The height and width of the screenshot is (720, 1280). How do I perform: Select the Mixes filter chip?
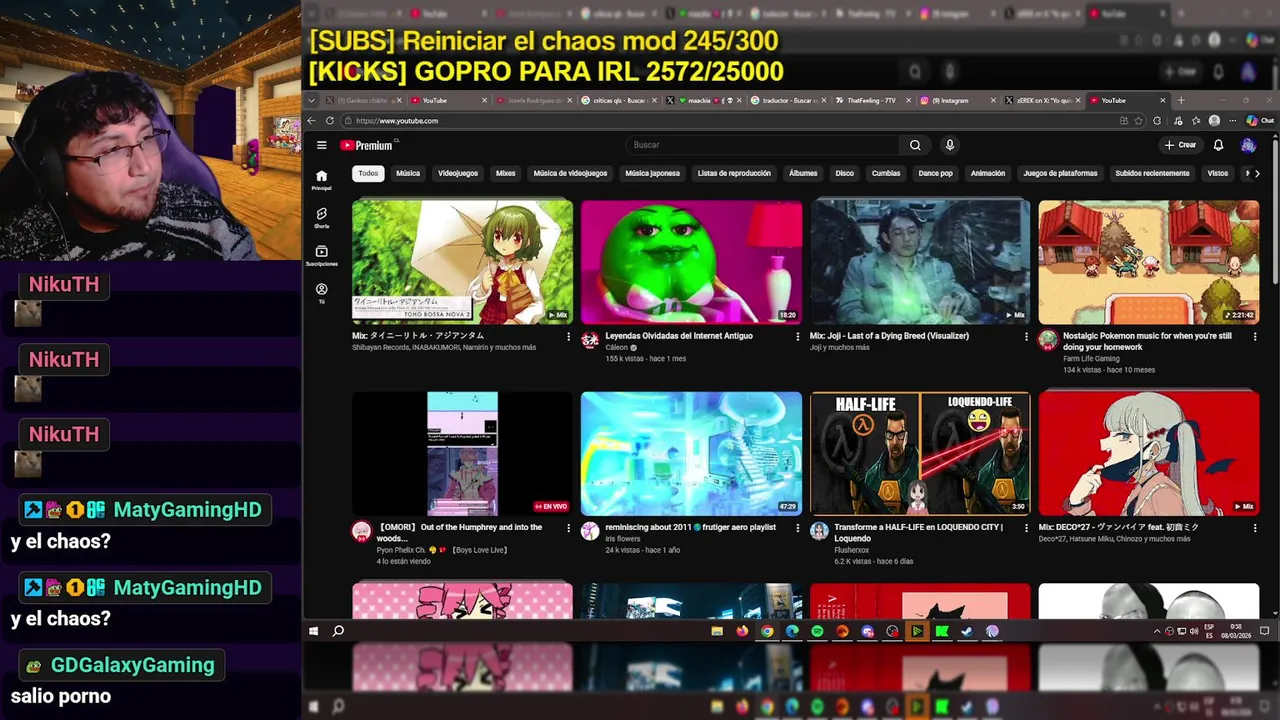coord(506,173)
